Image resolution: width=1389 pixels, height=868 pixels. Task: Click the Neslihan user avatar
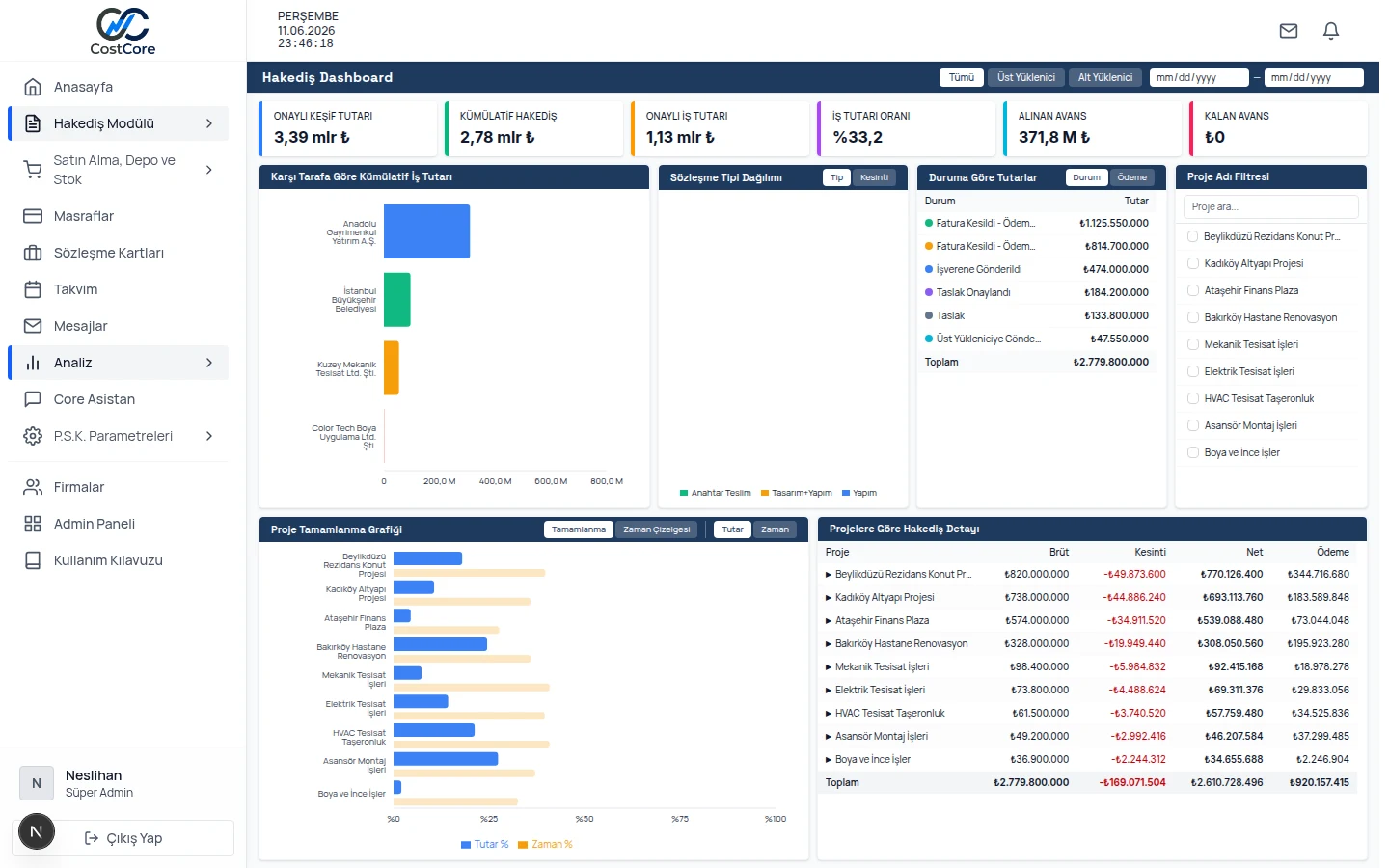(x=37, y=783)
